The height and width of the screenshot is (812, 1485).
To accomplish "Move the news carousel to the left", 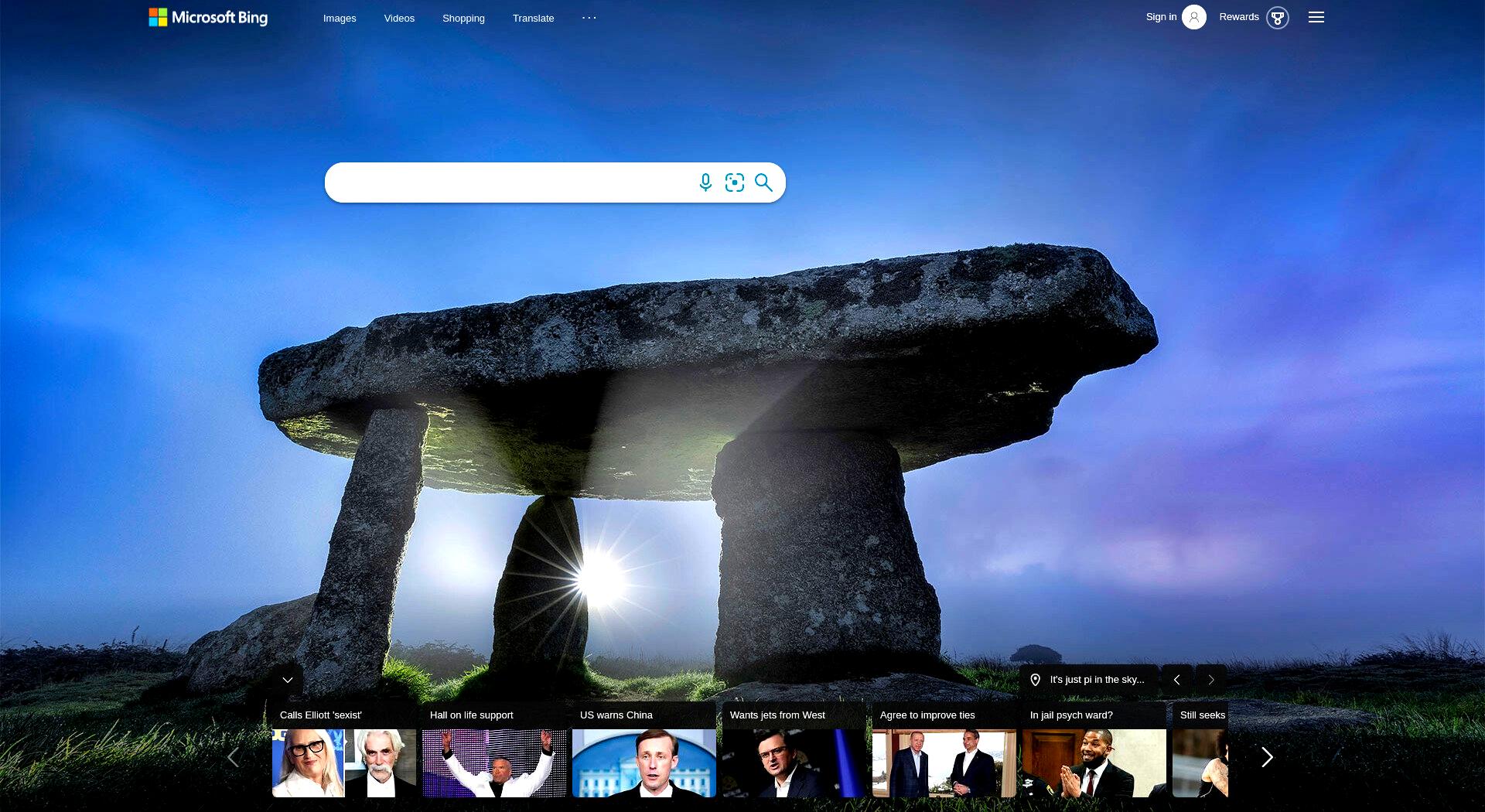I will pos(234,757).
